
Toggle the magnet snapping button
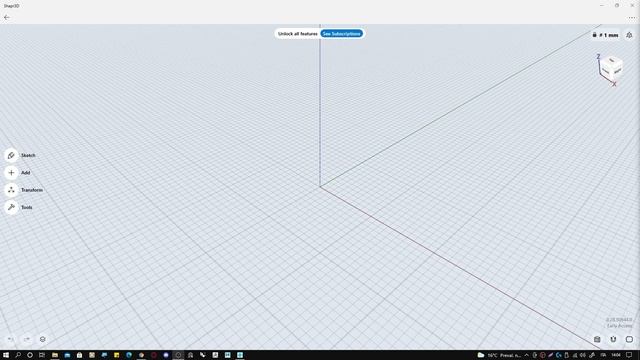pos(613,339)
